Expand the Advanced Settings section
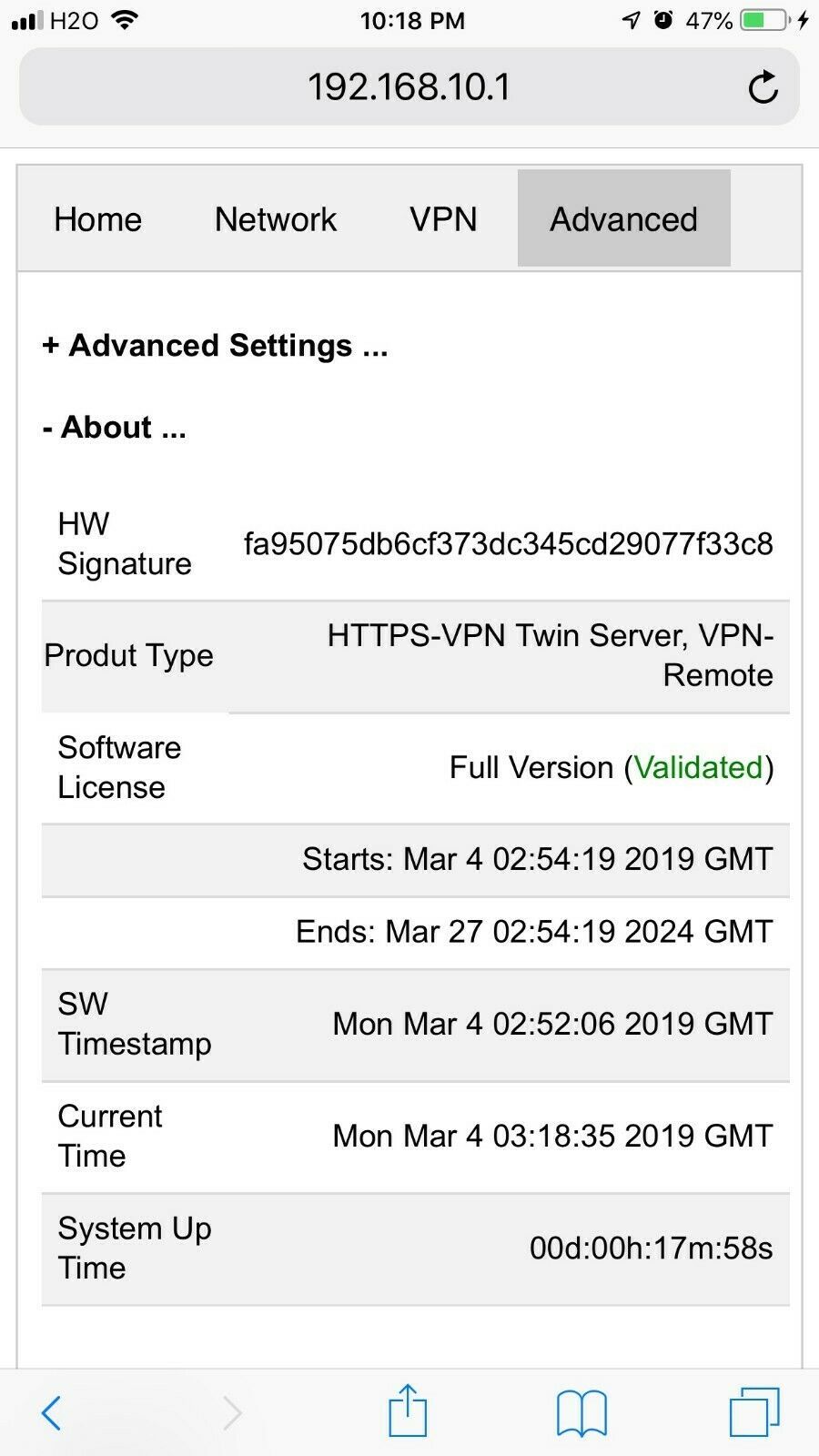819x1456 pixels. pos(215,346)
